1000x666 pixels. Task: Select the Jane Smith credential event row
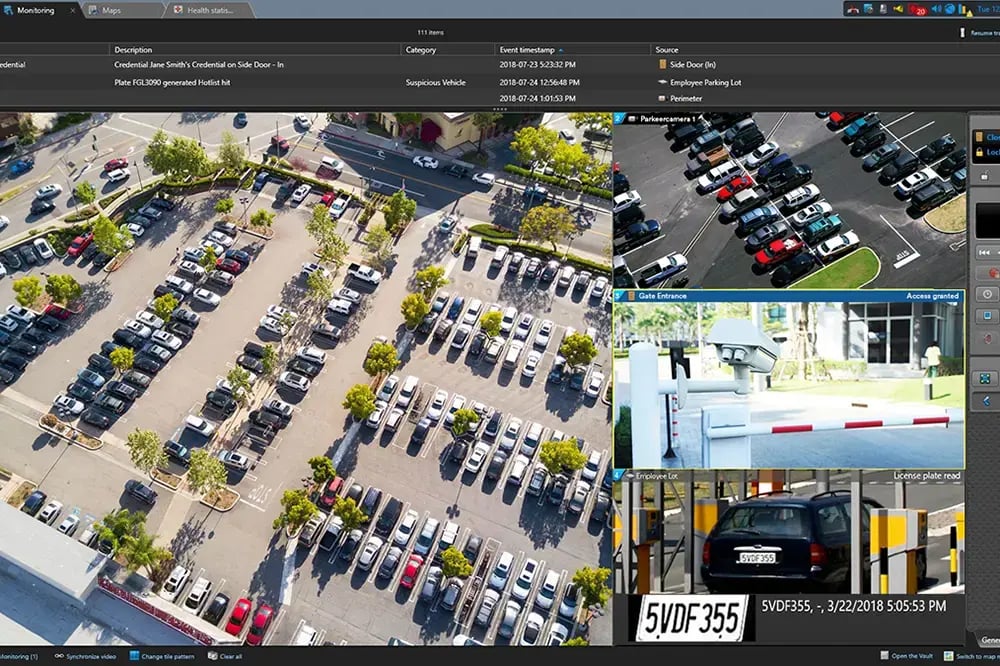(x=500, y=64)
